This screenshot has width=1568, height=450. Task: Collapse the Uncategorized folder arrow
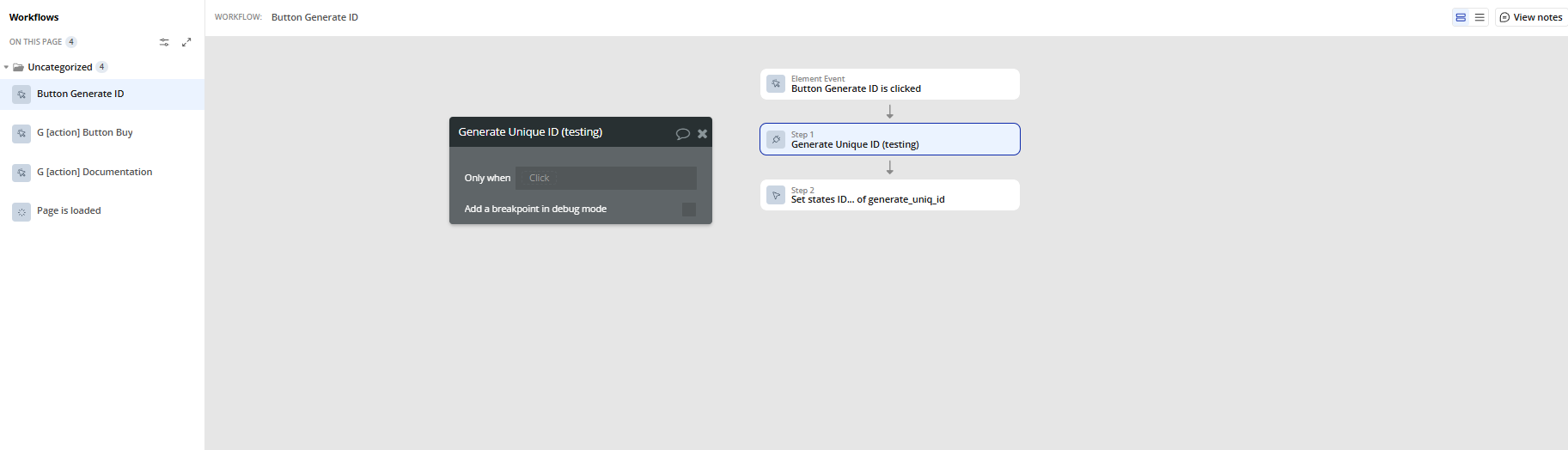pos(6,67)
